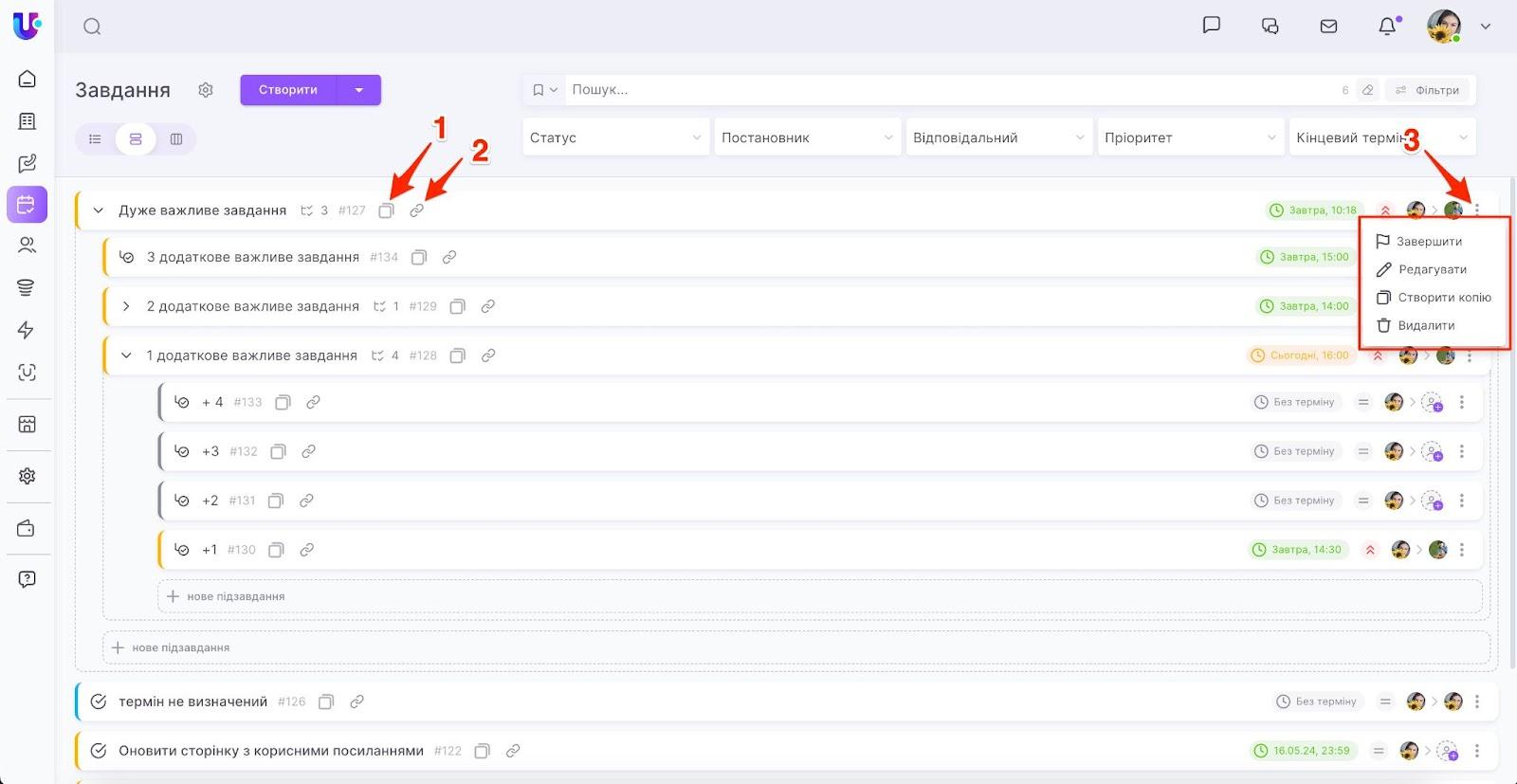Switch to the column board view toggle
The width and height of the screenshot is (1517, 784).
[175, 139]
